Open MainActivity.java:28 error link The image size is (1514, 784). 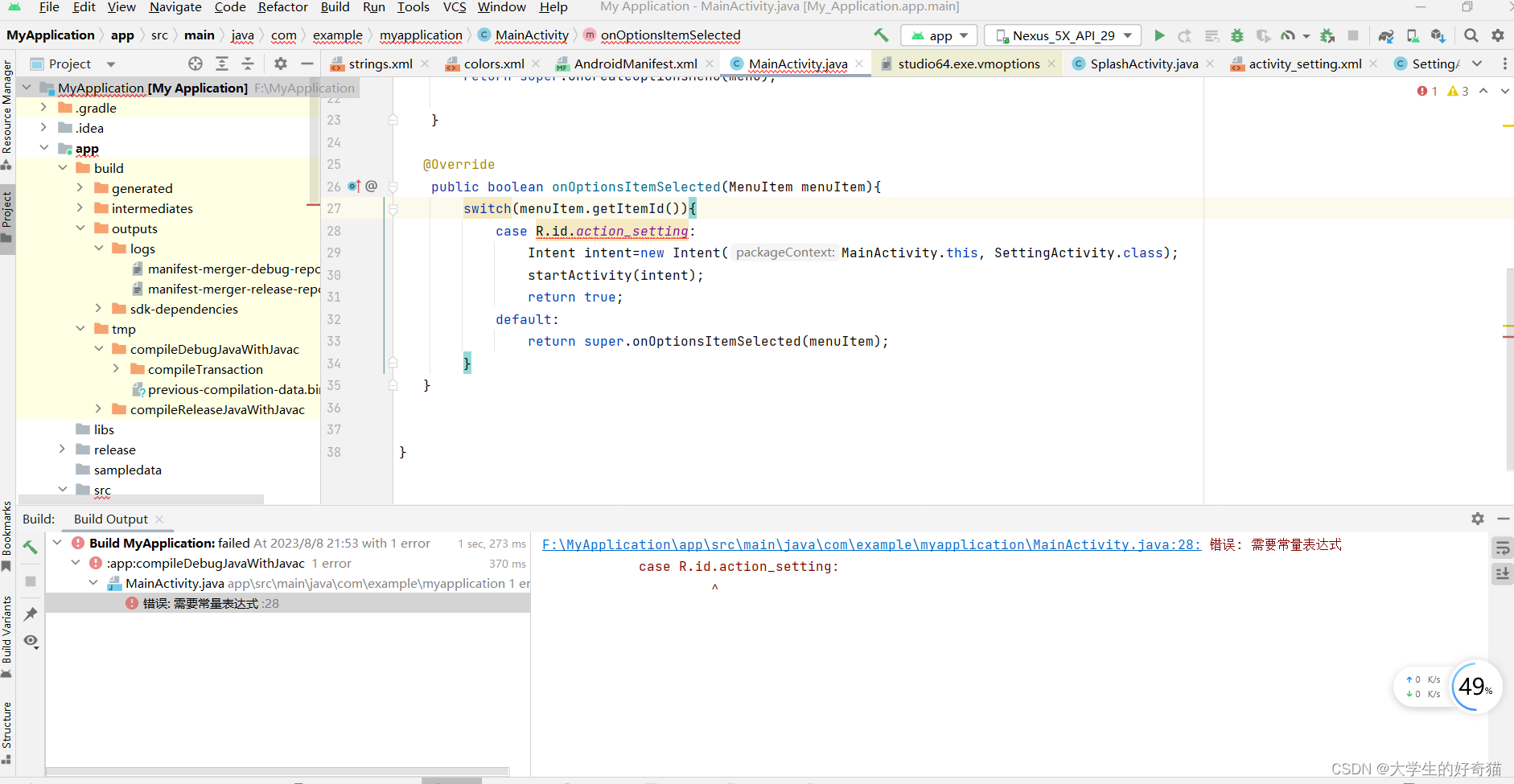871,544
